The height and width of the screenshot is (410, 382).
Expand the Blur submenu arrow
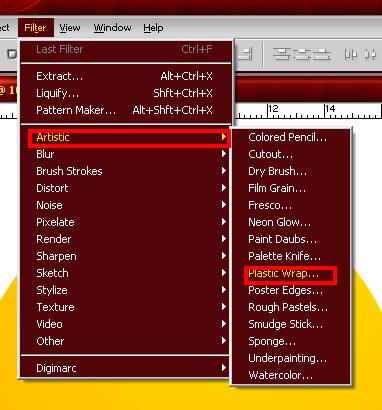[x=224, y=154]
